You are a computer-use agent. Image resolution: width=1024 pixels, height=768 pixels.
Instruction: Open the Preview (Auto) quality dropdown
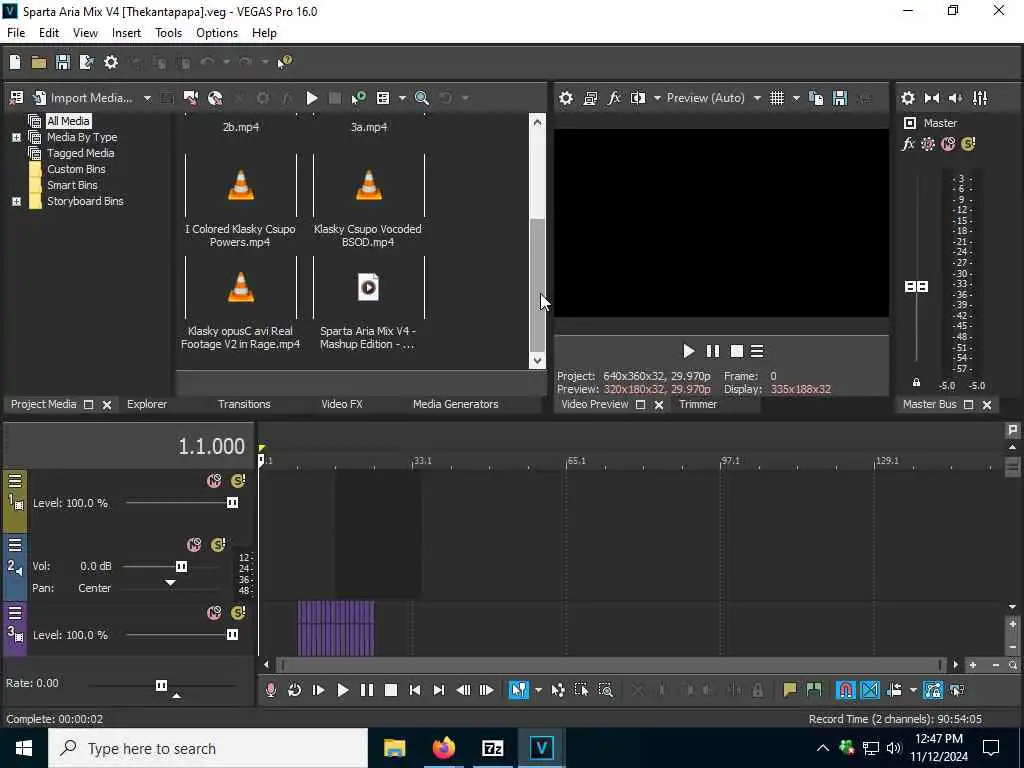coord(713,98)
